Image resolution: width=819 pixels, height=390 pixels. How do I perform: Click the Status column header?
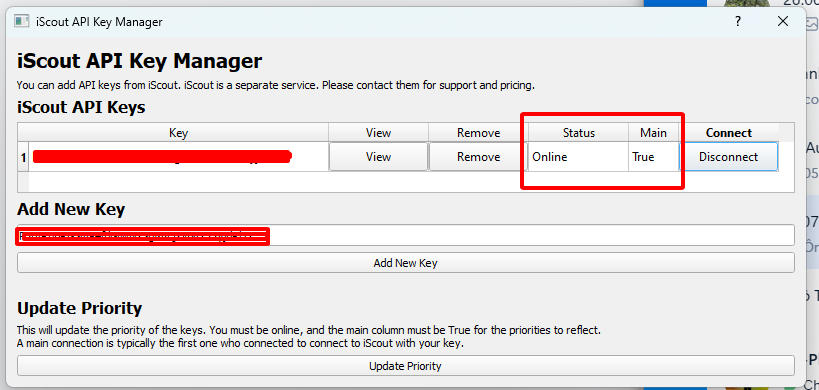point(578,133)
